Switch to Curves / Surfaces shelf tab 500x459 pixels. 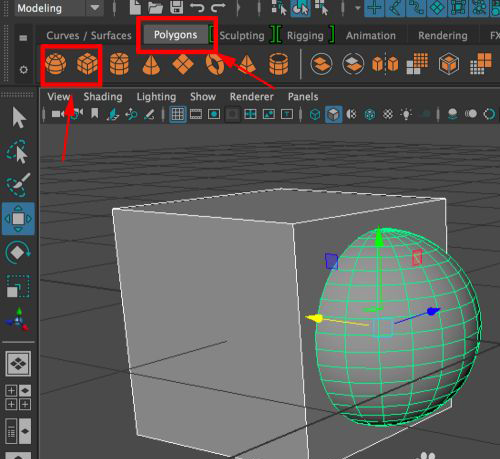(89, 35)
